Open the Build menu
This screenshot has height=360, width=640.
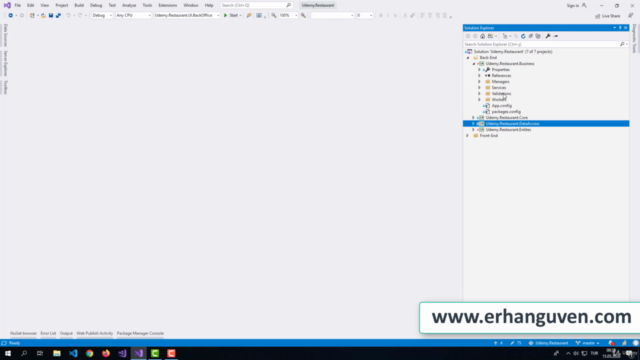coord(79,5)
